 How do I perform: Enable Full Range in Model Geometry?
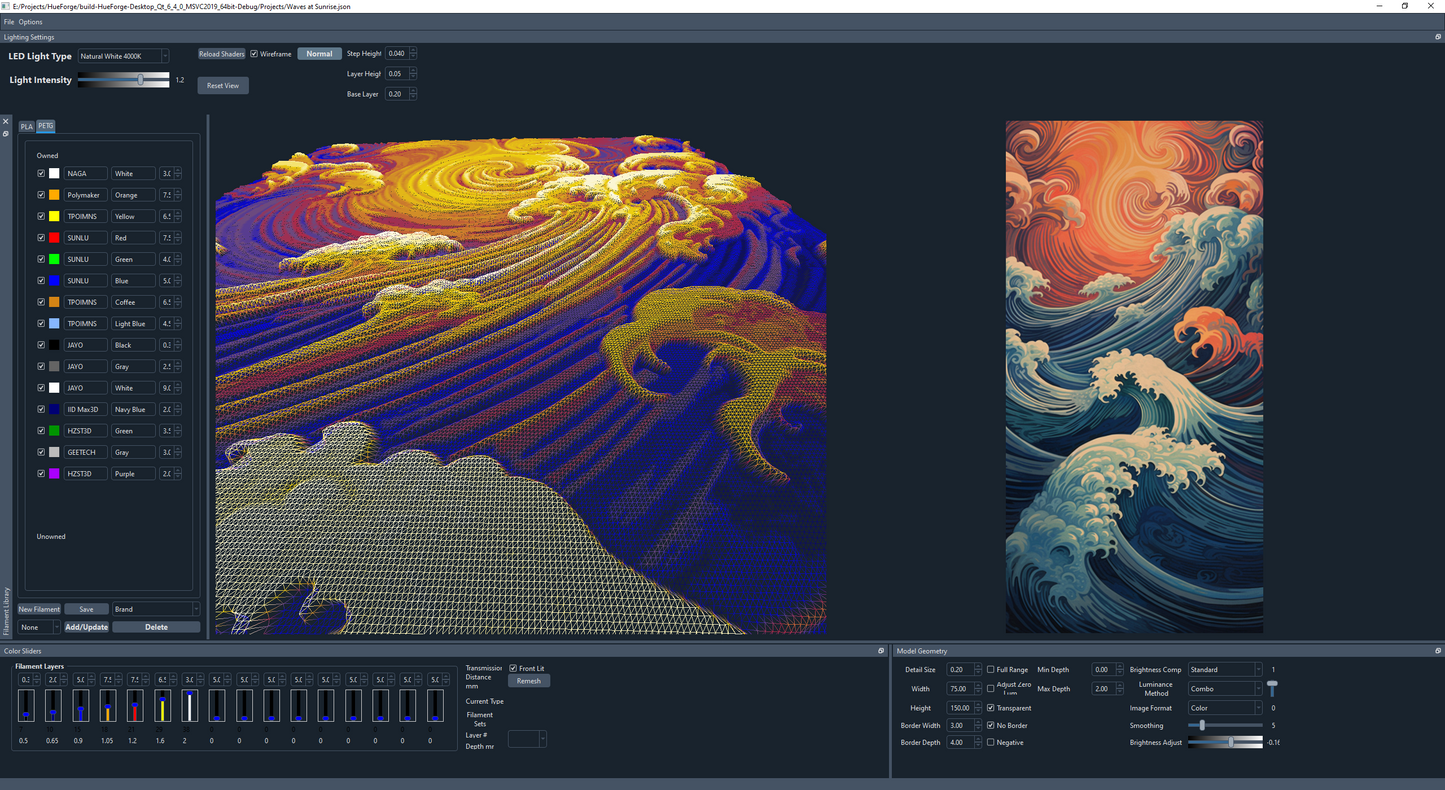988,669
